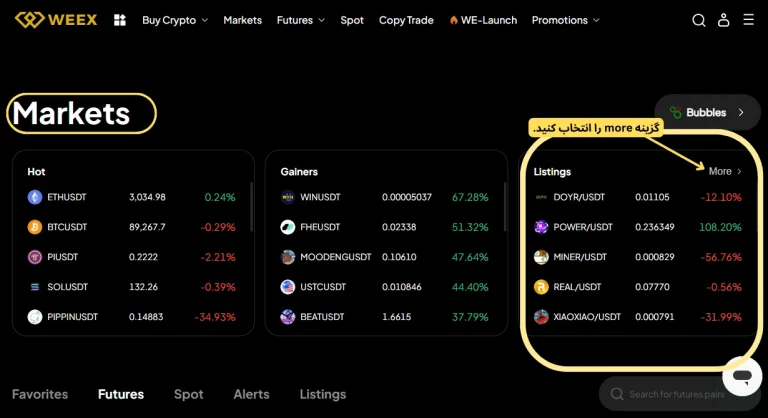Screen dimensions: 768x418
Task: Click the search for futures pairs field
Action: 680,394
